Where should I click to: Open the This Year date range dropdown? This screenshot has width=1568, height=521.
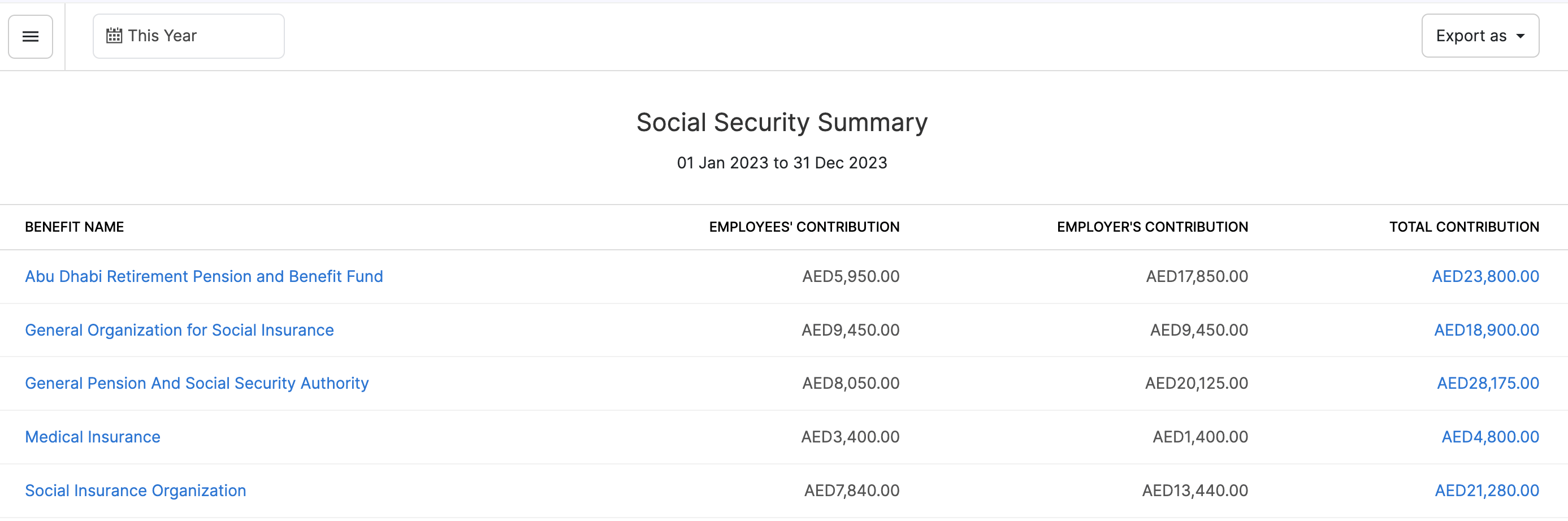pyautogui.click(x=188, y=36)
